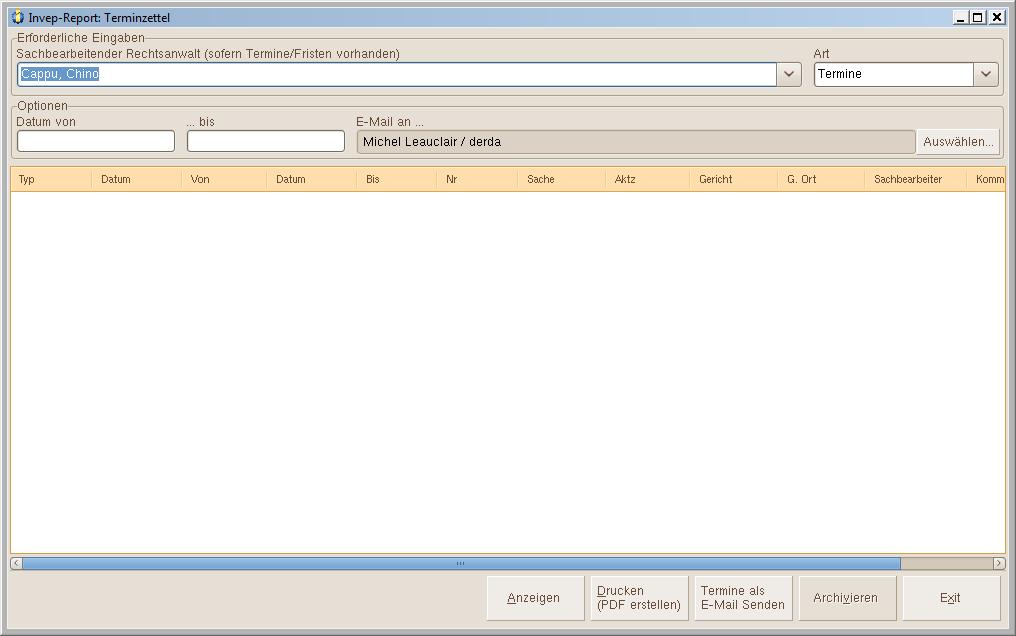
Task: Minimize the Terminzettel window
Action: tap(961, 17)
